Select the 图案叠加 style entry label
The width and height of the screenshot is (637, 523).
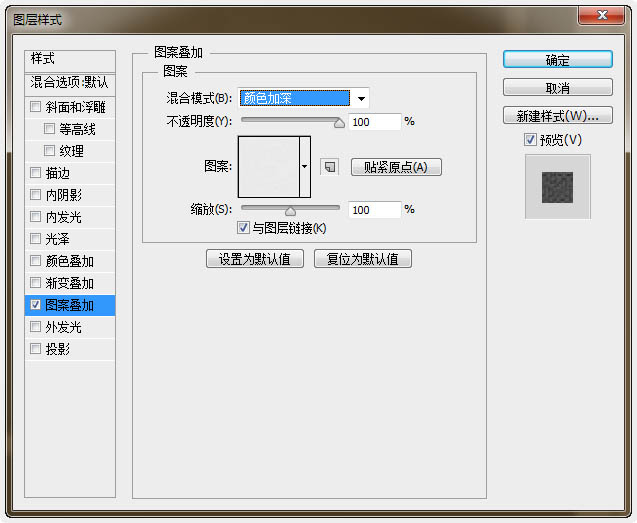(69, 305)
